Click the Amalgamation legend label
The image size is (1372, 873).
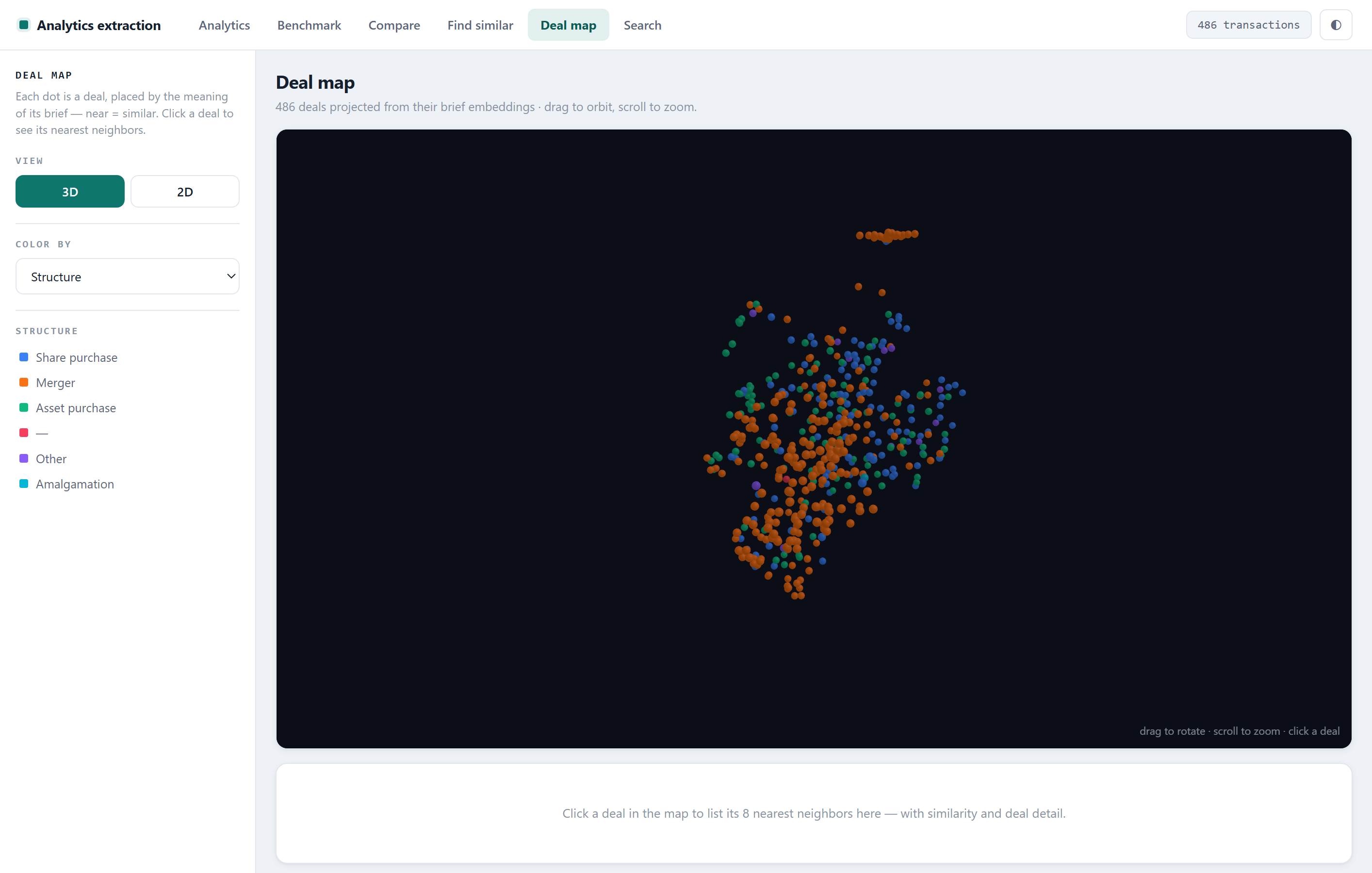point(75,485)
